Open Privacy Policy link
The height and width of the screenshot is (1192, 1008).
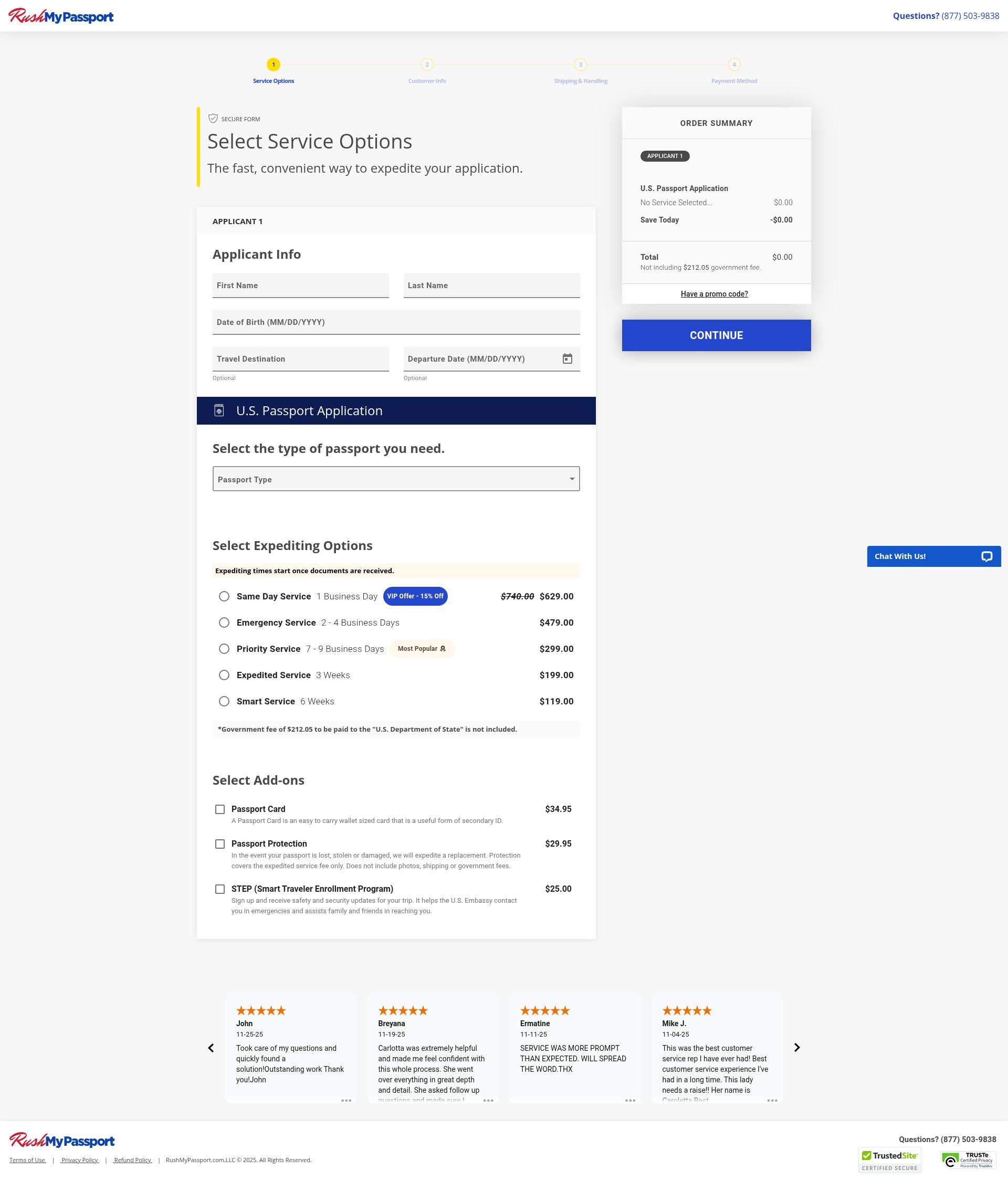[79, 1160]
